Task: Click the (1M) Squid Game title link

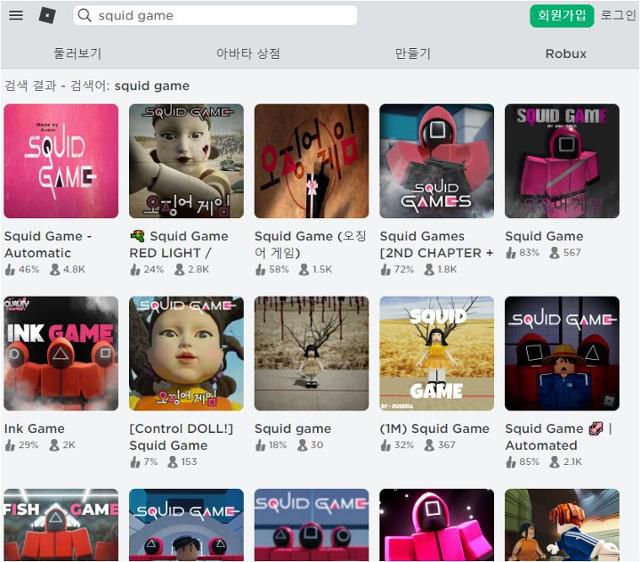Action: point(435,429)
